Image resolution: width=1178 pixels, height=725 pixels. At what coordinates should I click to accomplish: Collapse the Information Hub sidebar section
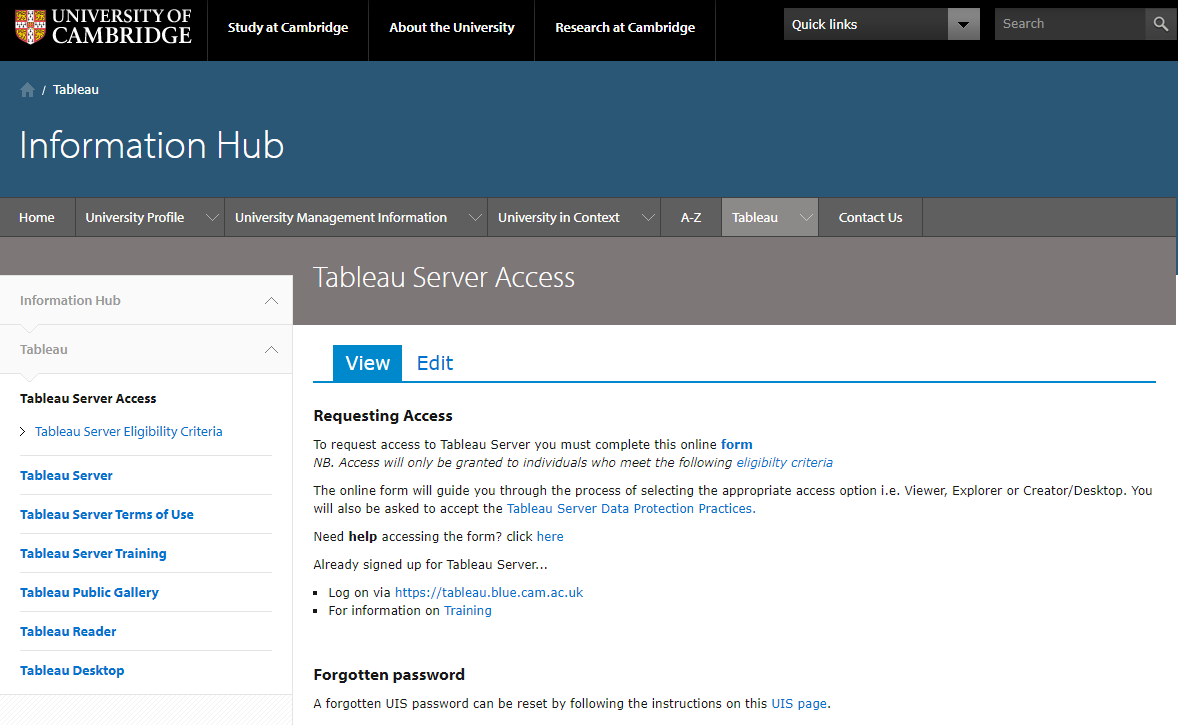(271, 301)
